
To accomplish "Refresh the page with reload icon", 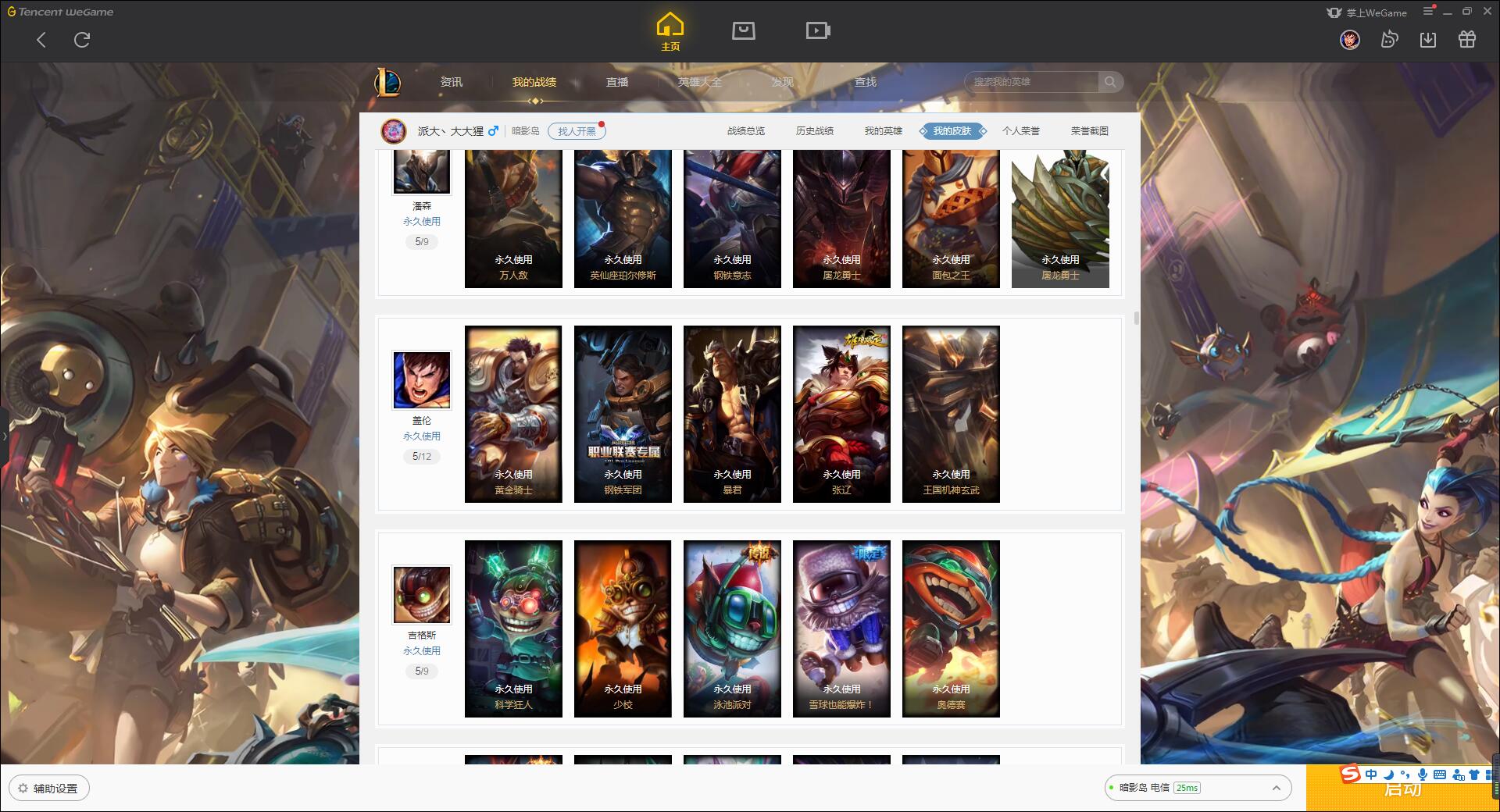I will 82,40.
